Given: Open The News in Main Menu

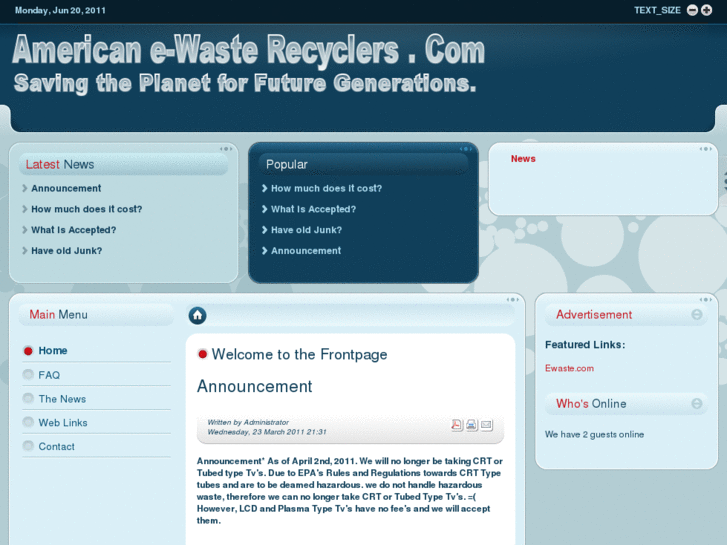Looking at the screenshot, I should point(62,399).
